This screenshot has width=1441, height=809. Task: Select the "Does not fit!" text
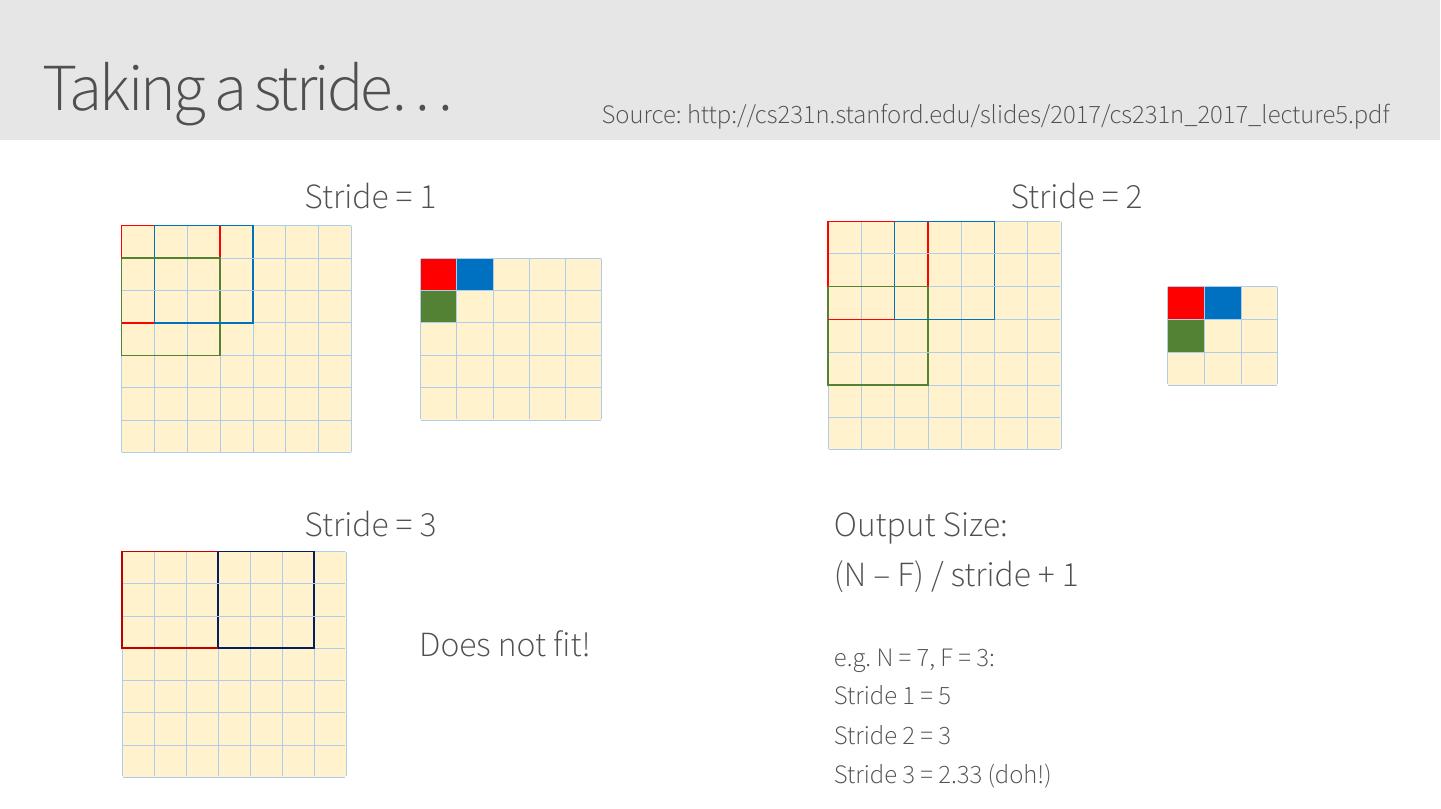504,644
